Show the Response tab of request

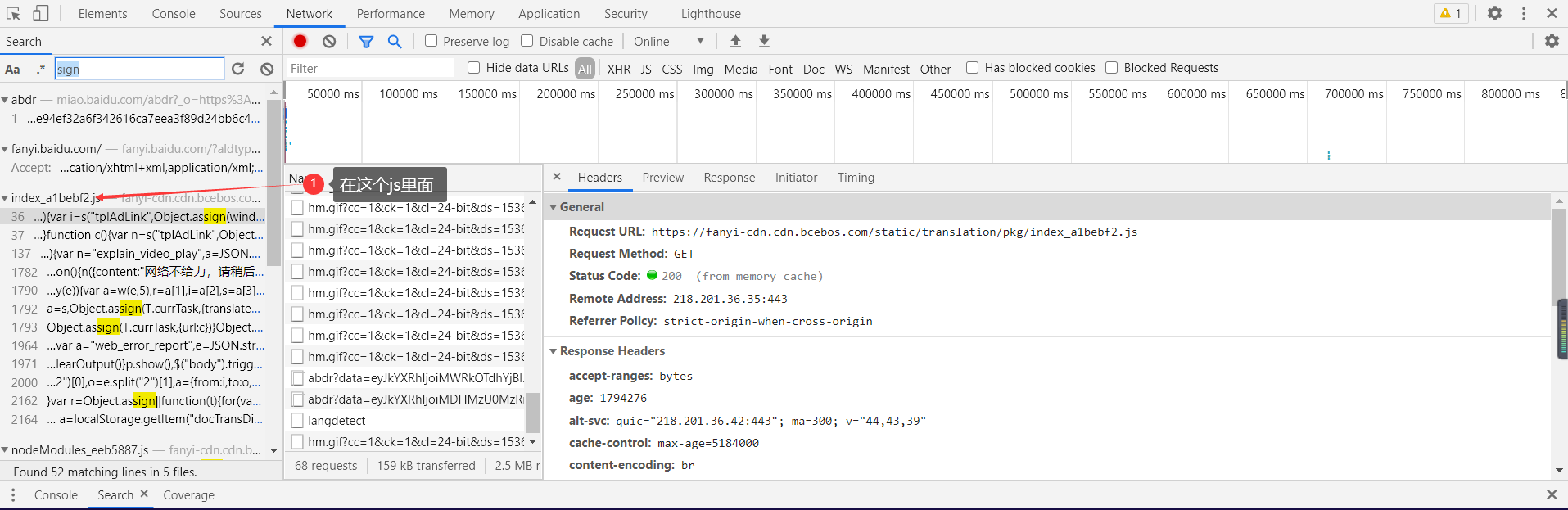(729, 177)
